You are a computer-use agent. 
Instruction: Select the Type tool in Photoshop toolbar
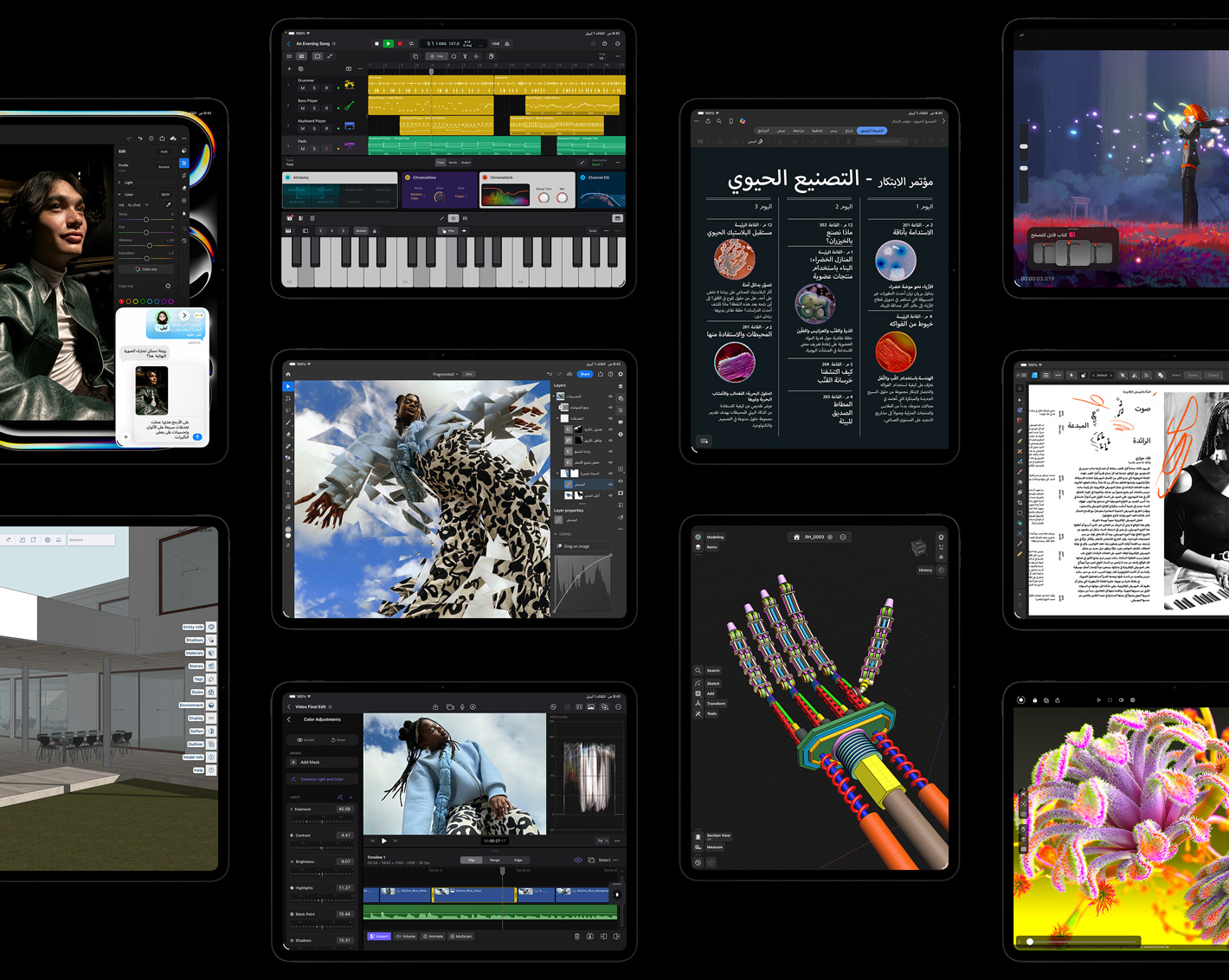pos(288,495)
